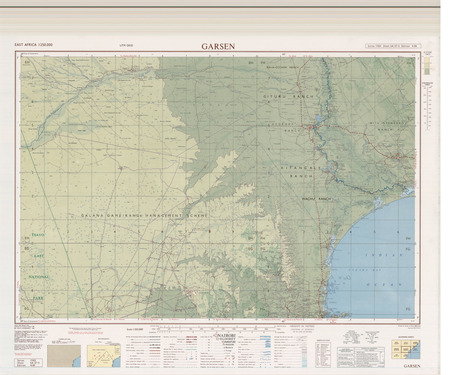Click the PARK label at lower left
450x375 pixels.
click(38, 298)
